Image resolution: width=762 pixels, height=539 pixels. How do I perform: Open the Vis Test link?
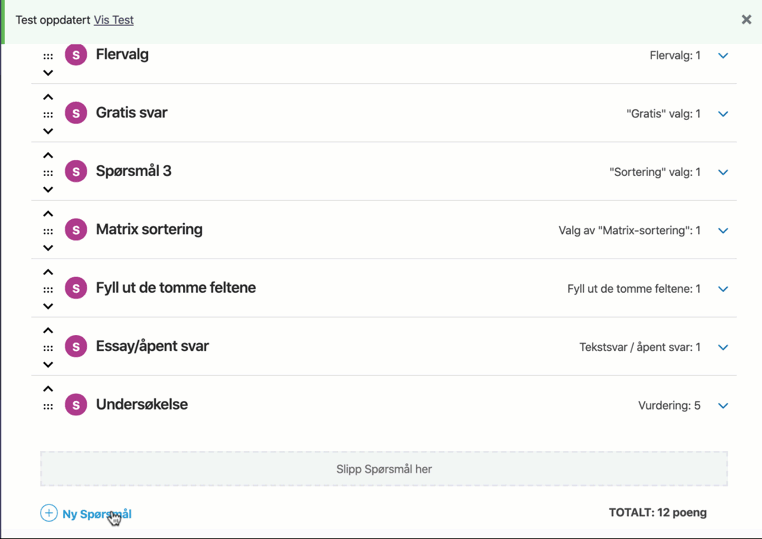(113, 20)
